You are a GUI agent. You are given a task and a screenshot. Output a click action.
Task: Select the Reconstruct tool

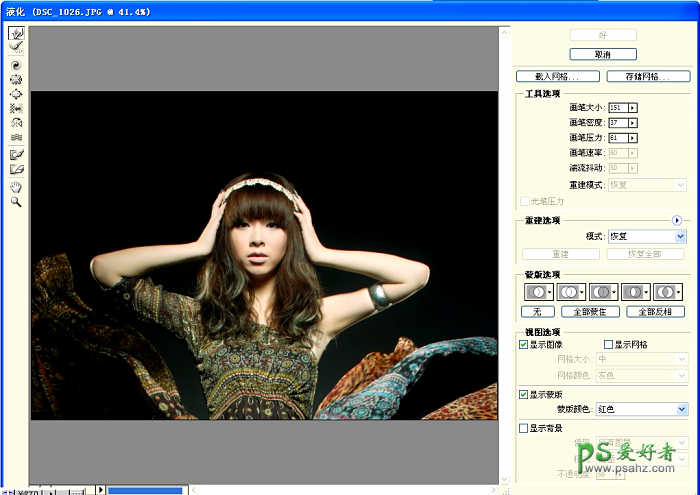pyautogui.click(x=16, y=46)
